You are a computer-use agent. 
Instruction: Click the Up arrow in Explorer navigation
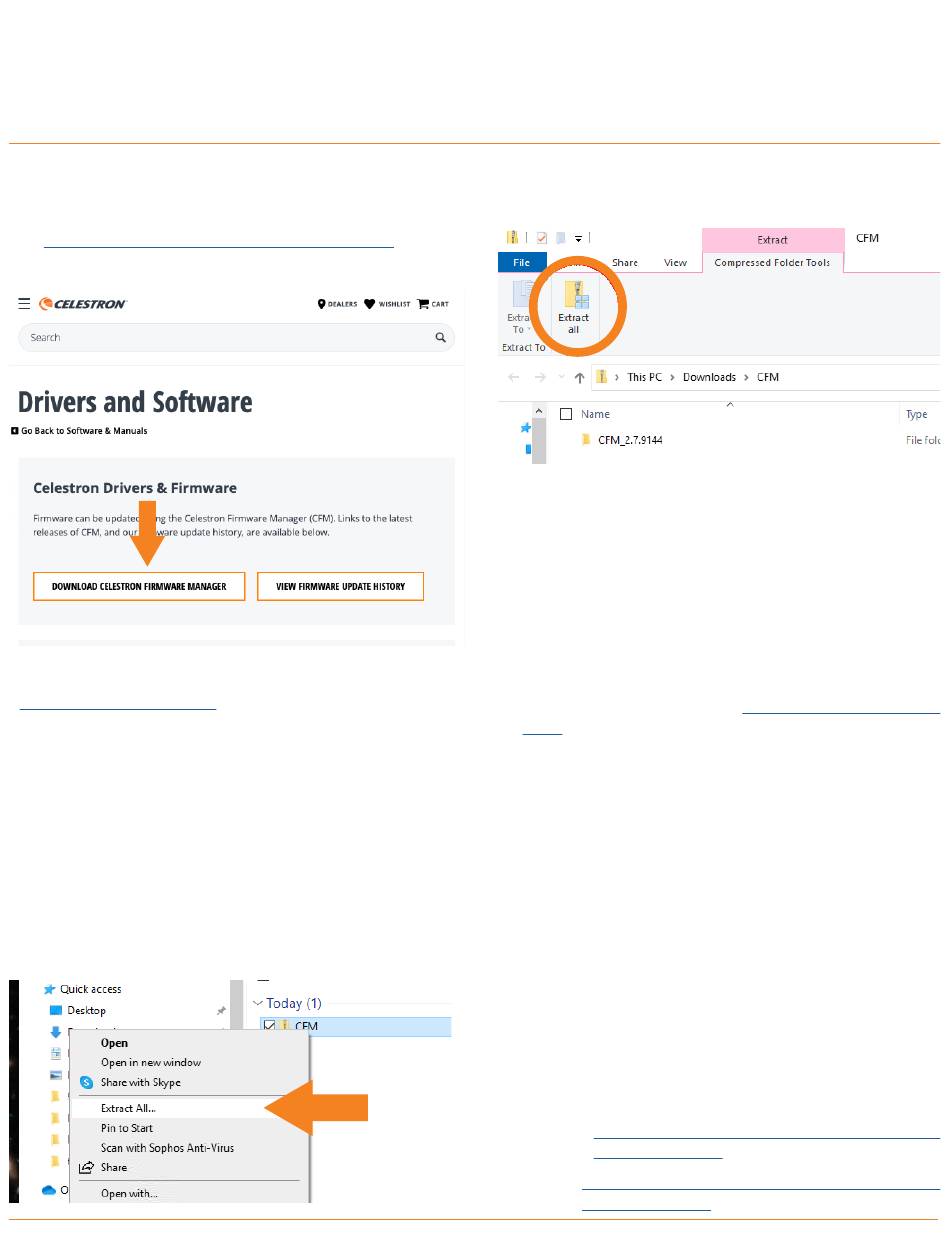coord(579,377)
